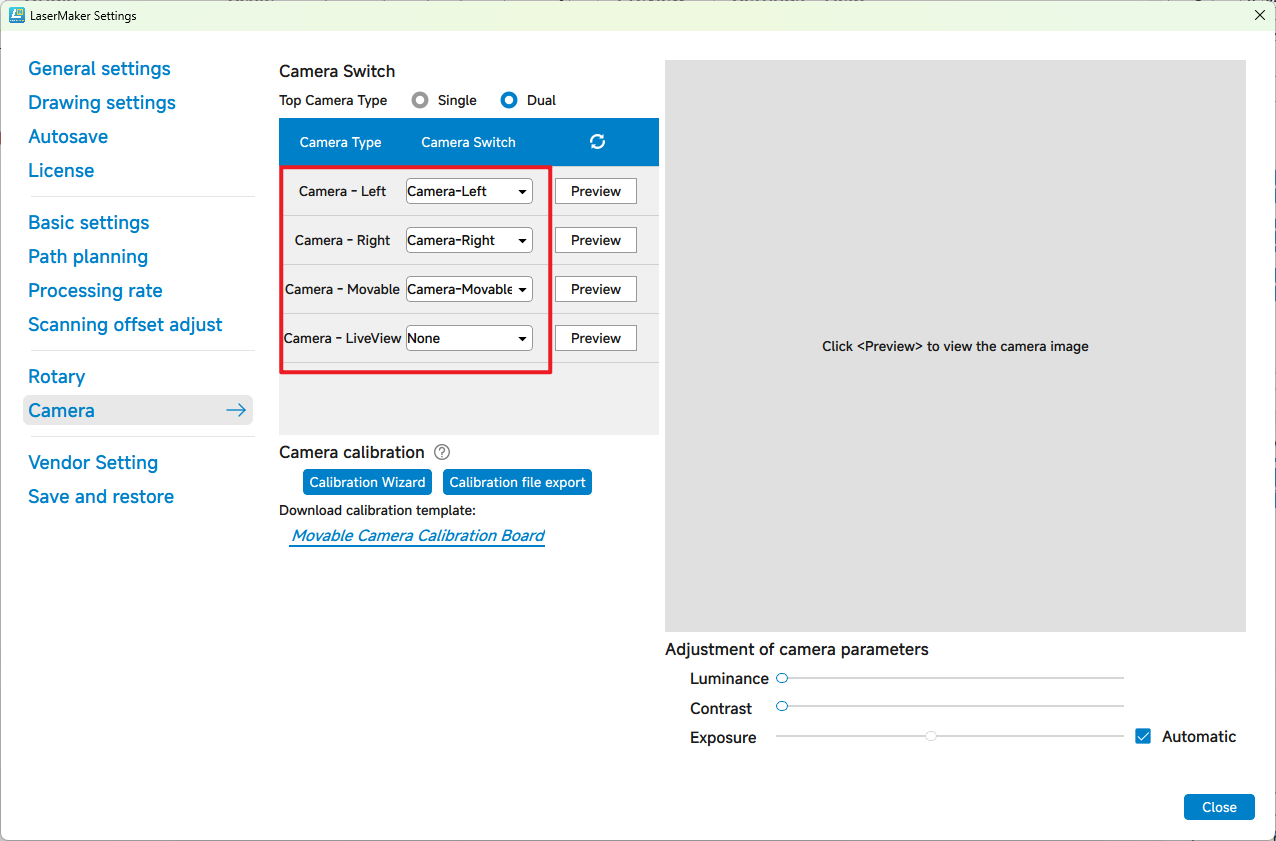The image size is (1276, 841).
Task: Click the Camera Switch column header
Action: [x=468, y=142]
